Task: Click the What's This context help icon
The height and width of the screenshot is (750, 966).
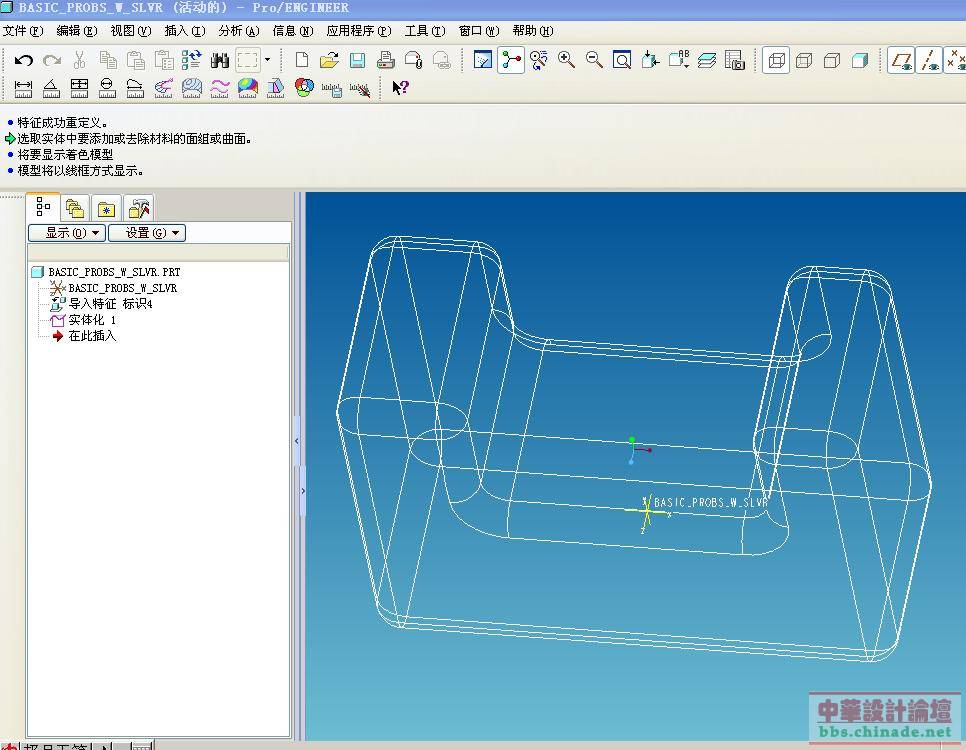Action: [400, 88]
